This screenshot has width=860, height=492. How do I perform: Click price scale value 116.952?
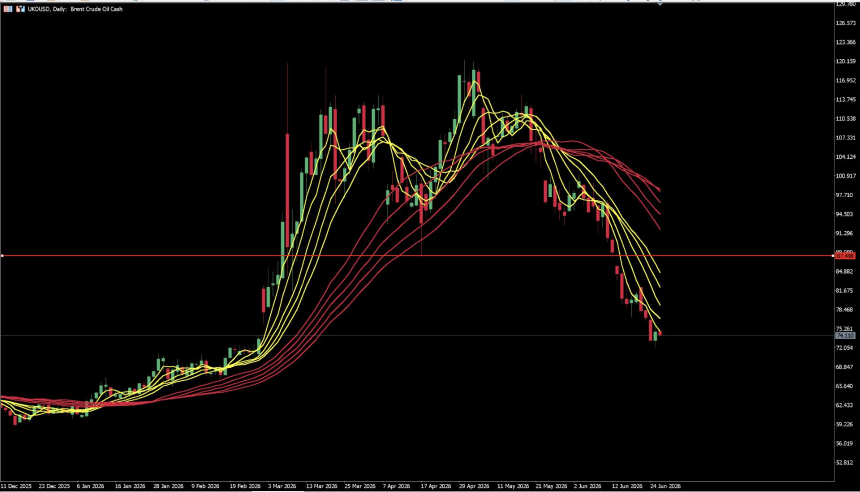tap(845, 81)
